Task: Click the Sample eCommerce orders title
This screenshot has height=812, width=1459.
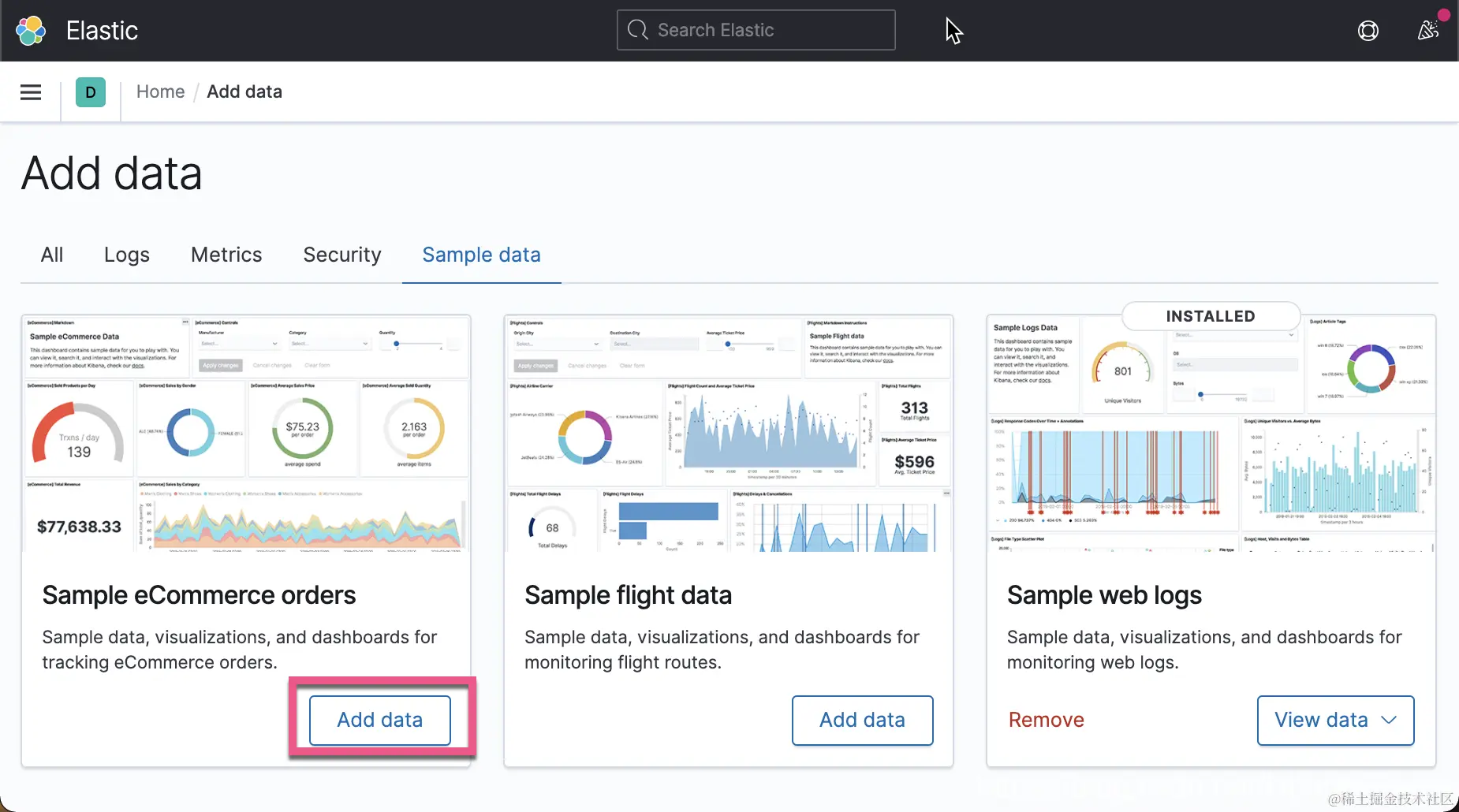Action: point(200,595)
